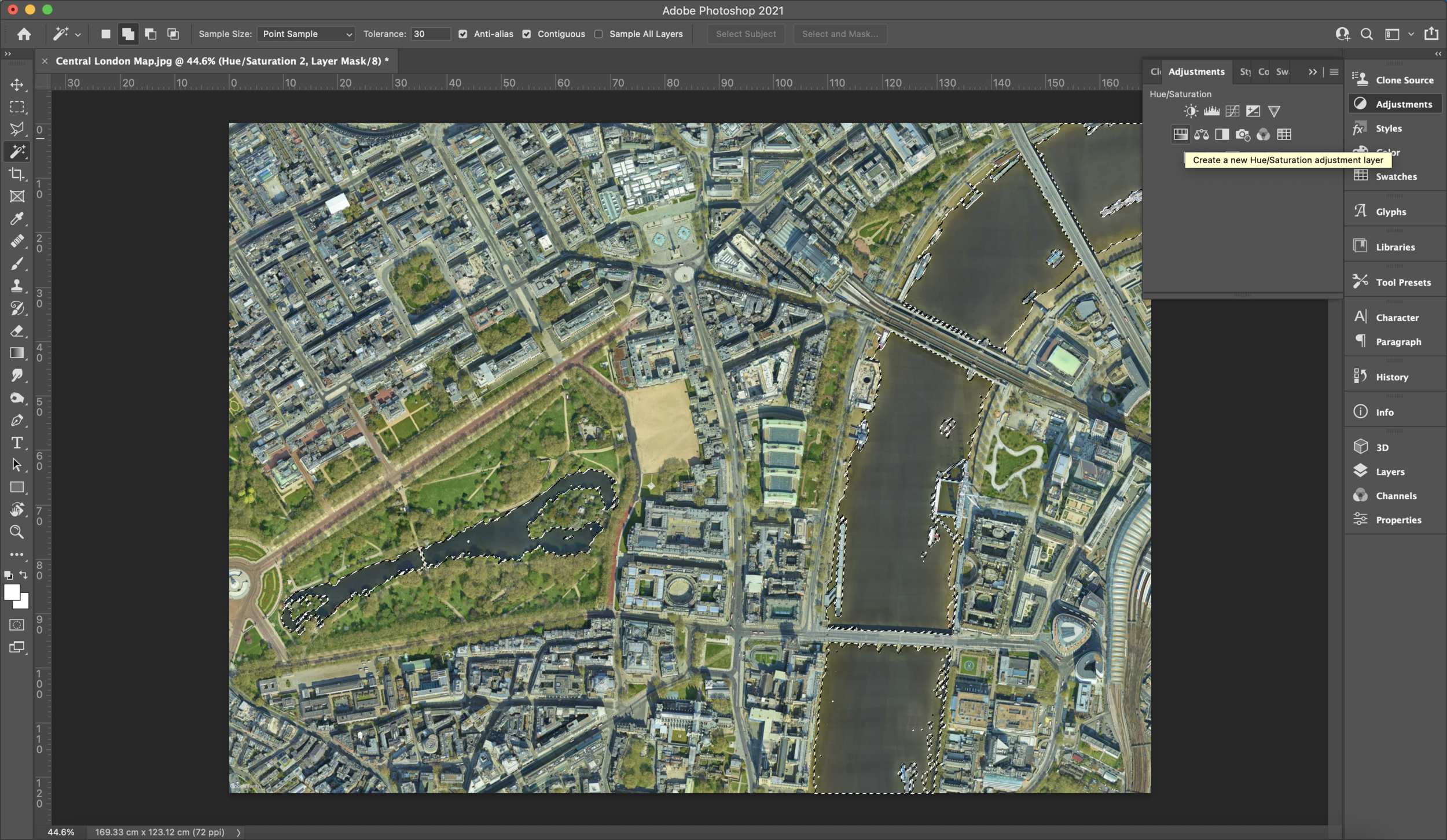Select the Brush tool
The image size is (1447, 840).
point(17,264)
